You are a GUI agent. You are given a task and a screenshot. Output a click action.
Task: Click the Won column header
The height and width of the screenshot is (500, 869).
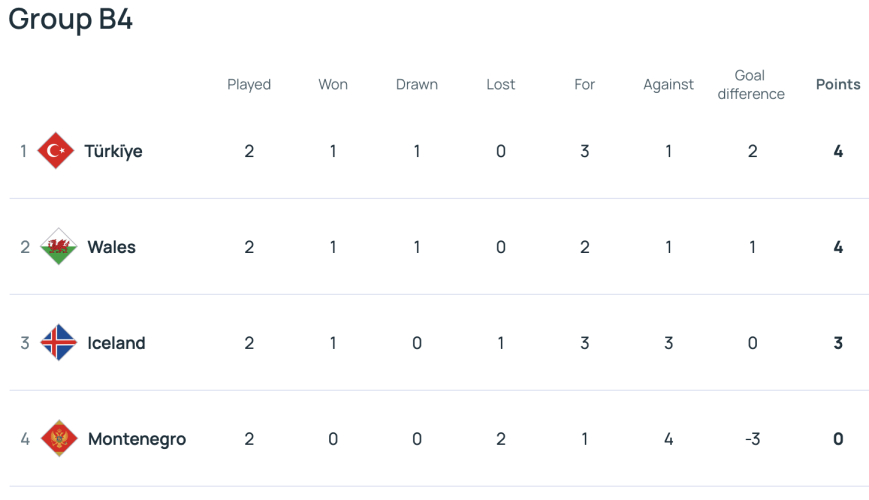(333, 84)
